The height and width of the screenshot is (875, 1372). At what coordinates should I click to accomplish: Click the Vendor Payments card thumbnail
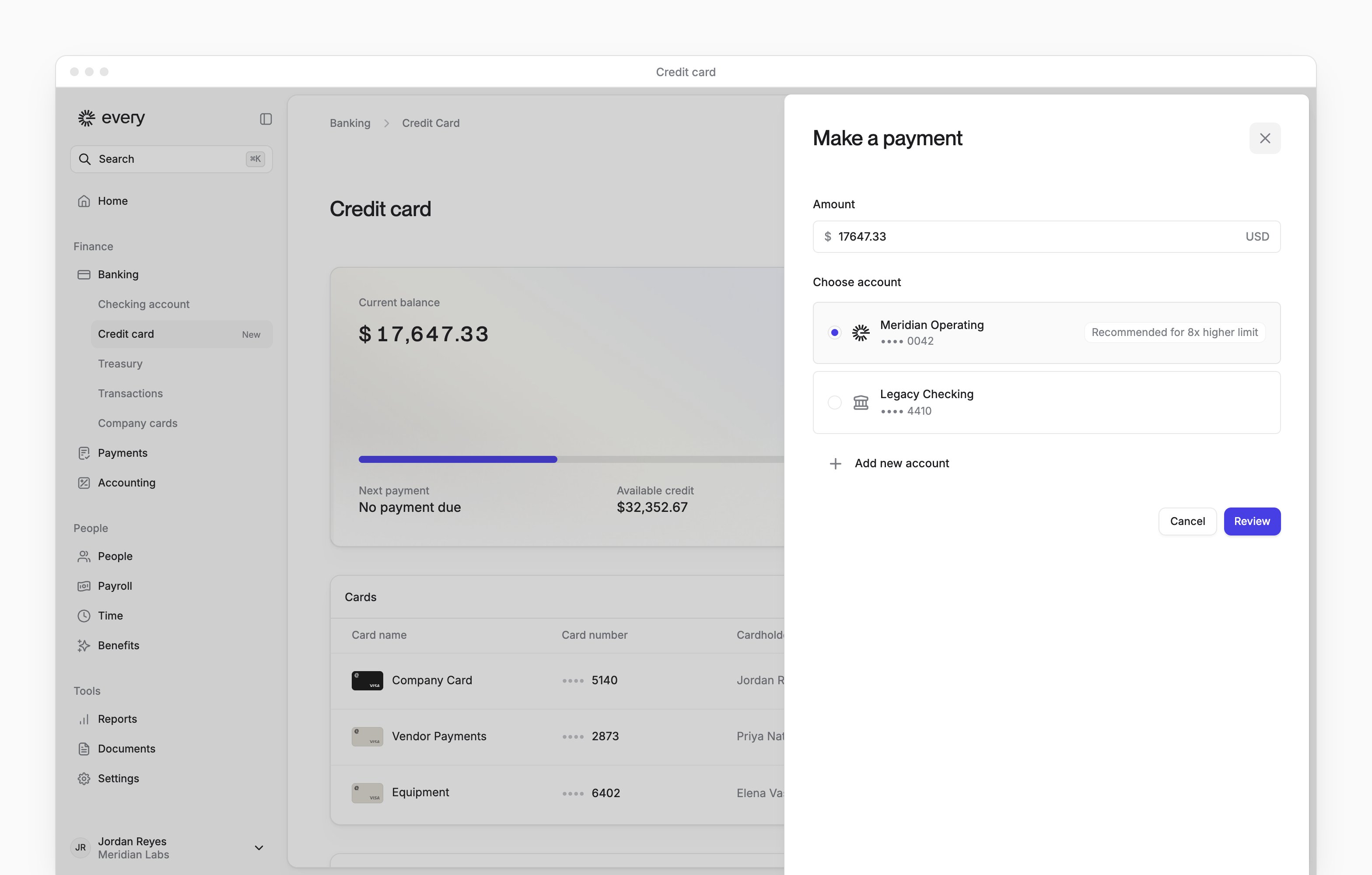point(367,737)
